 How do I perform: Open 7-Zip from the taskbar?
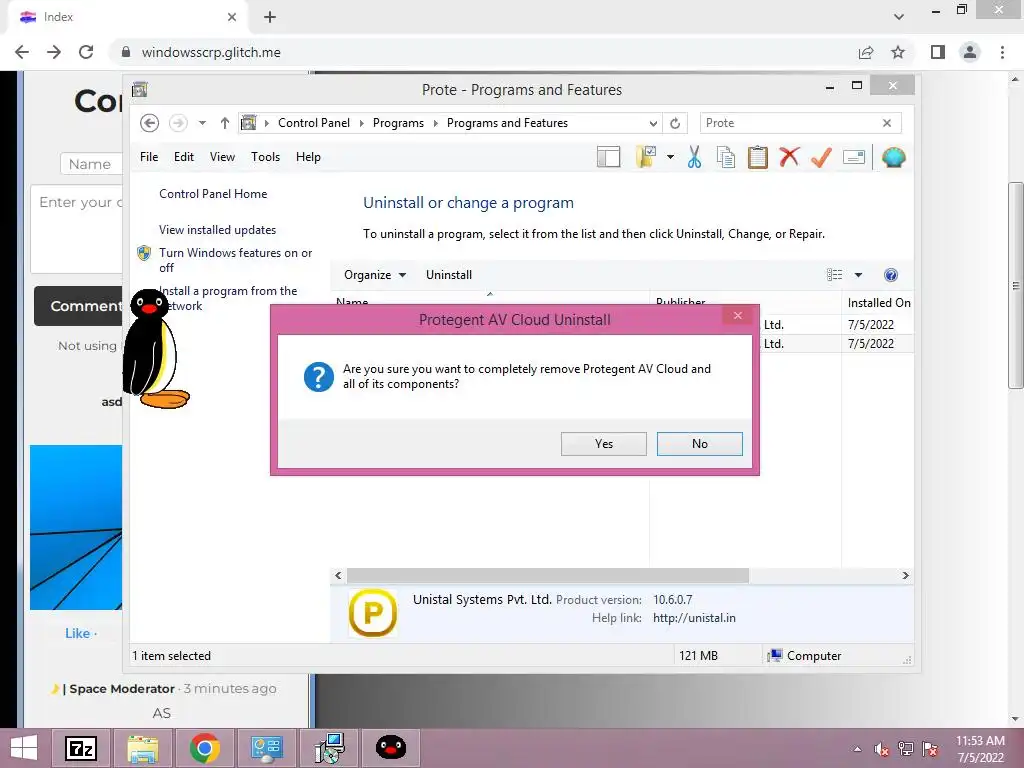click(x=81, y=748)
